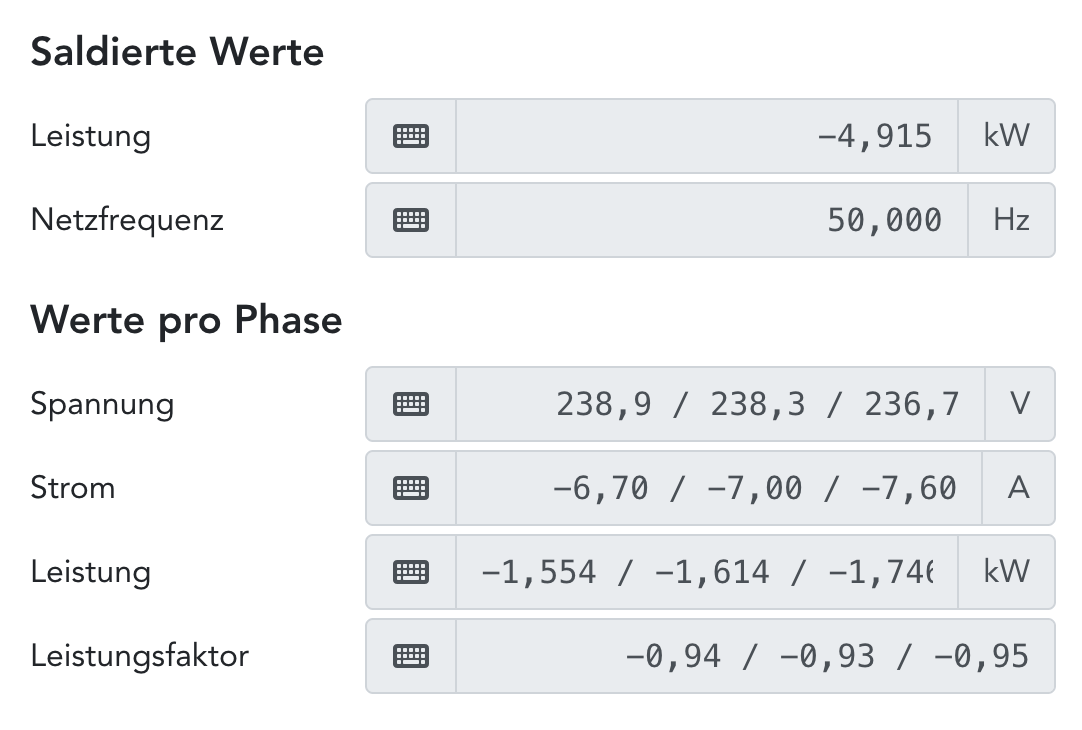Click keyboard icon beside the -4,915 power value
The width and height of the screenshot is (1082, 730).
point(411,136)
